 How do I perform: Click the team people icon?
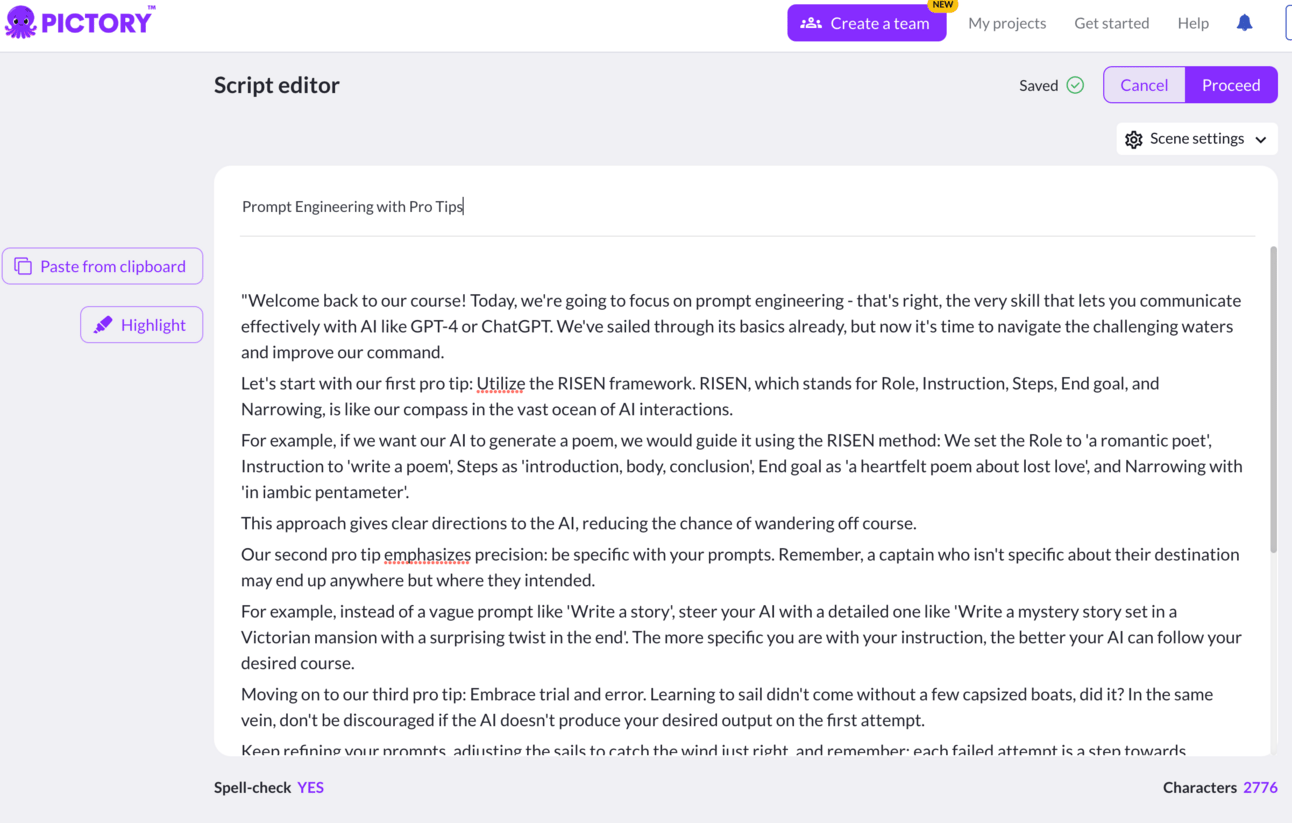point(811,23)
